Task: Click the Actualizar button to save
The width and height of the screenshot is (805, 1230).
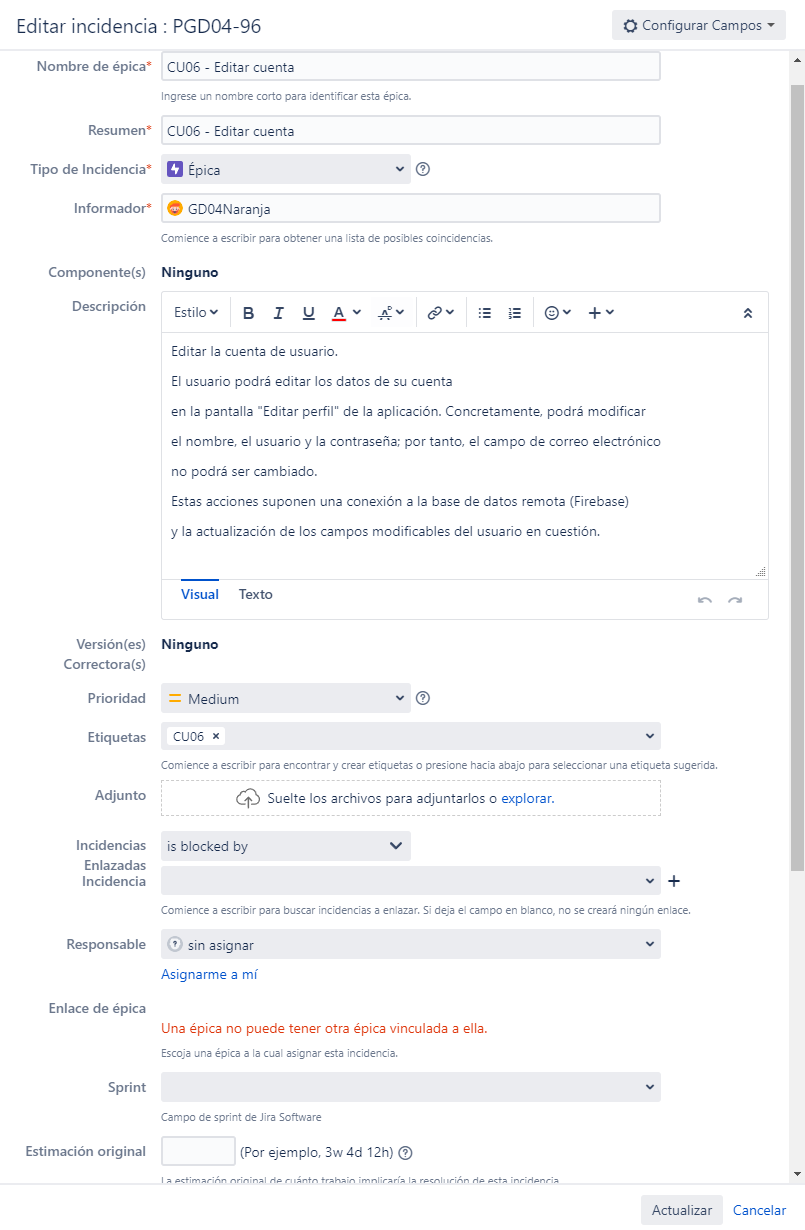Action: coord(681,1209)
